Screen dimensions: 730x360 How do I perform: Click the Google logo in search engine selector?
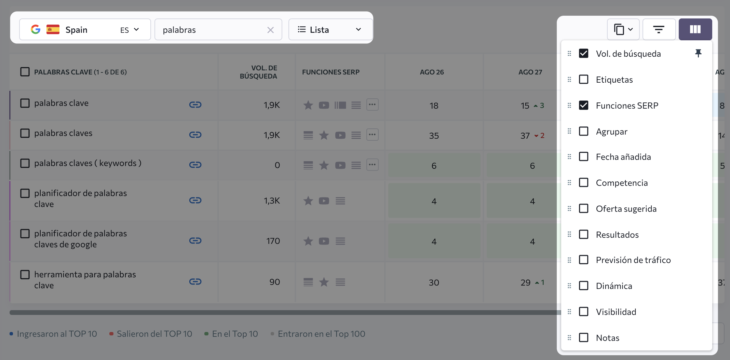(x=35, y=29)
